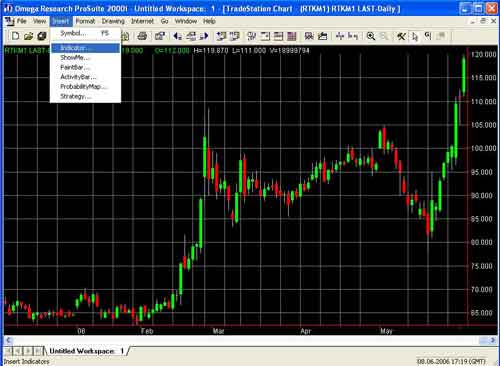The image size is (500, 366).
Task: Click the Feb label on the date axis
Action: click(x=147, y=331)
